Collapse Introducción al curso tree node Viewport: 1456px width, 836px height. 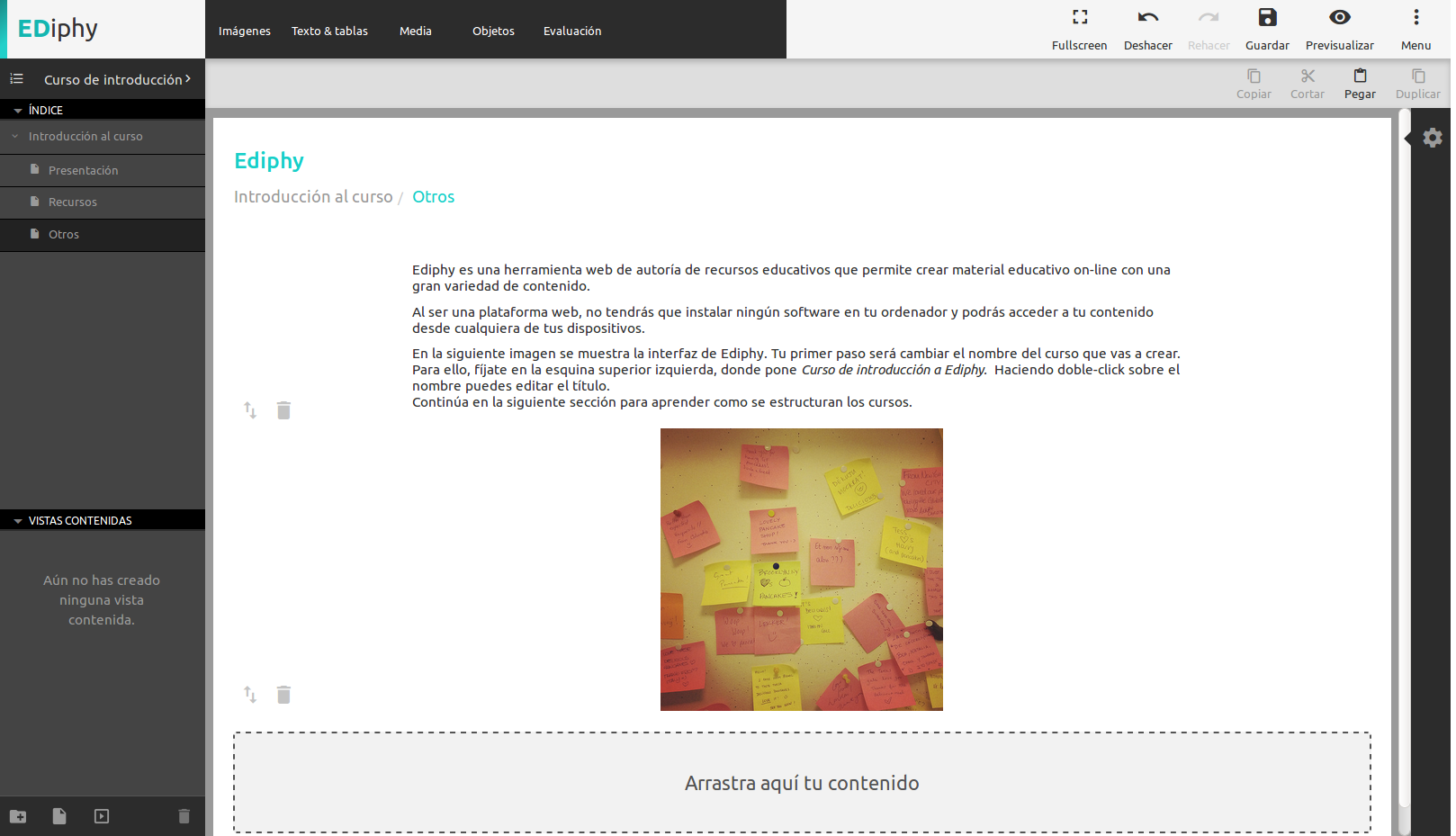[x=15, y=137]
